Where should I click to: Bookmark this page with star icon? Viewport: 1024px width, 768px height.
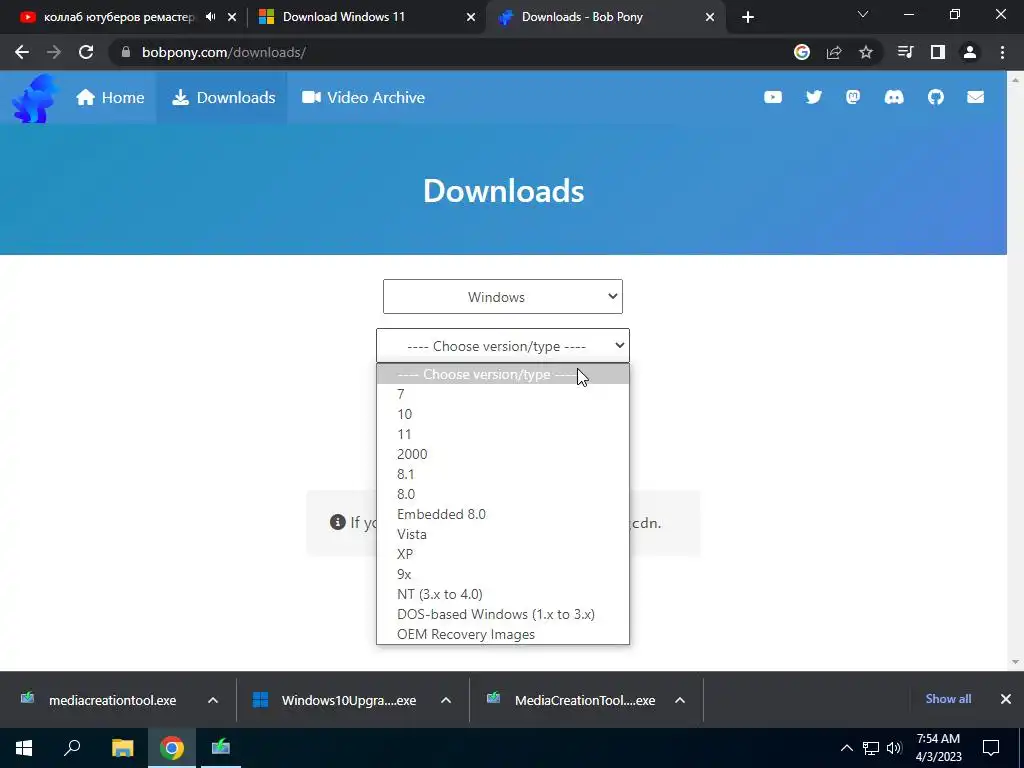(865, 52)
